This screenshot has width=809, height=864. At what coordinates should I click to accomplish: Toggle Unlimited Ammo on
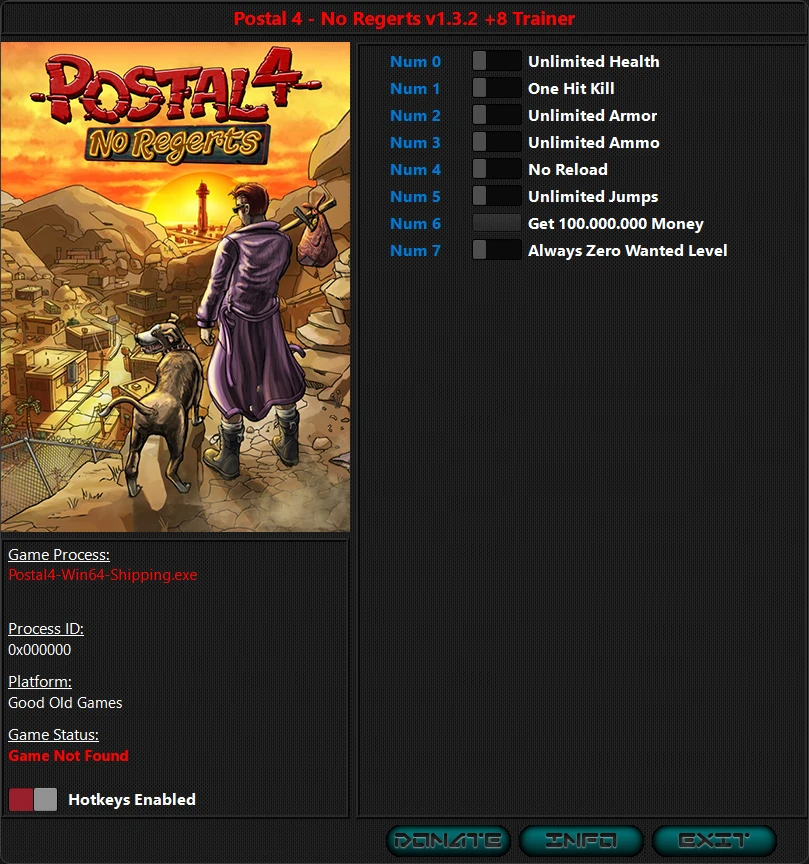[496, 142]
